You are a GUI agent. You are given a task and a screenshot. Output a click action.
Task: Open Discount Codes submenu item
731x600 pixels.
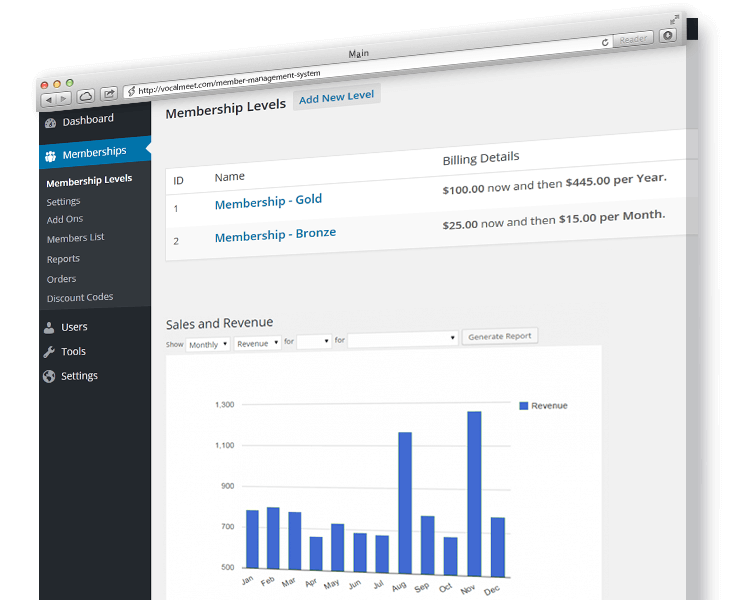click(80, 297)
